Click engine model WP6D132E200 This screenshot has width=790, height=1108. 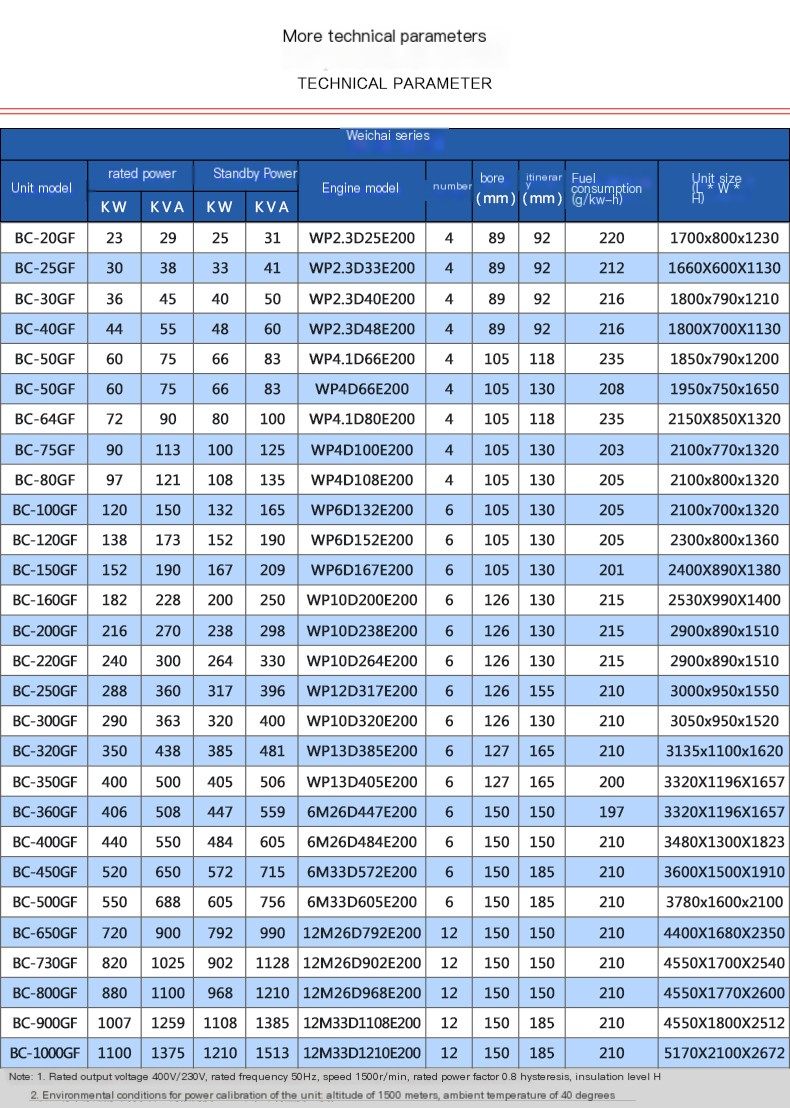tap(362, 509)
